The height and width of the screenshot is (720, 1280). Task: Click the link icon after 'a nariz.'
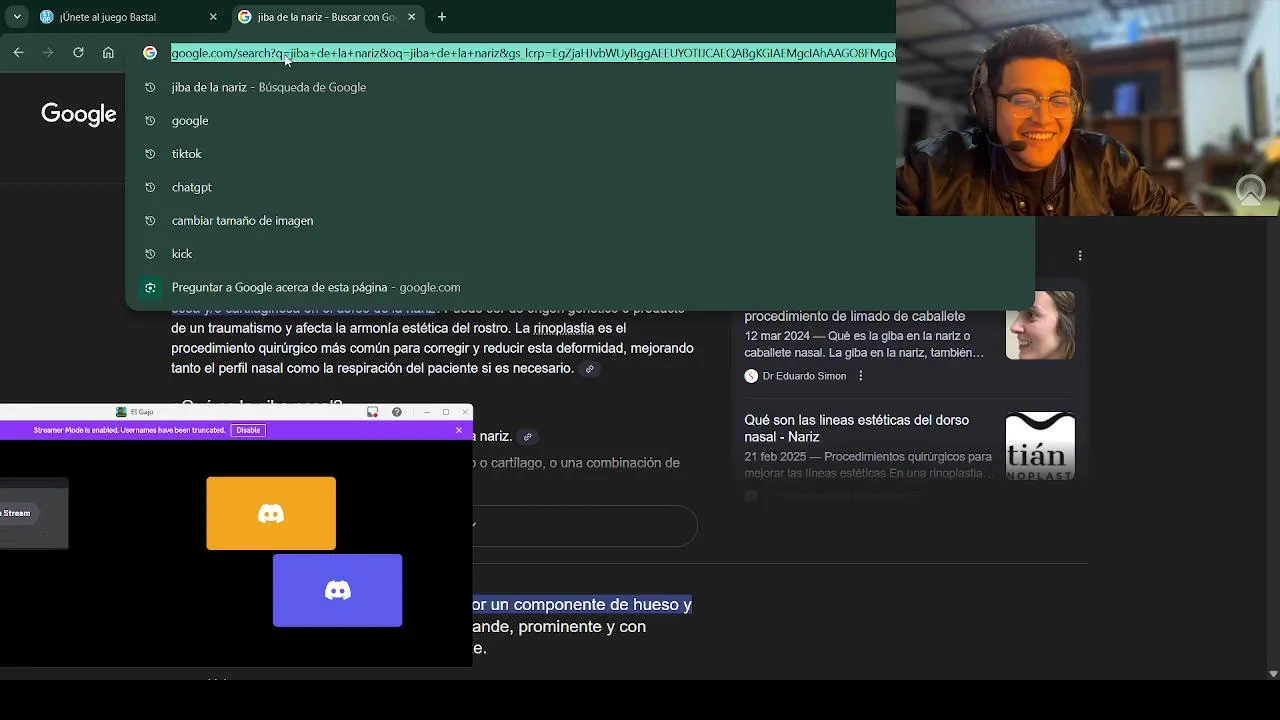tap(528, 437)
